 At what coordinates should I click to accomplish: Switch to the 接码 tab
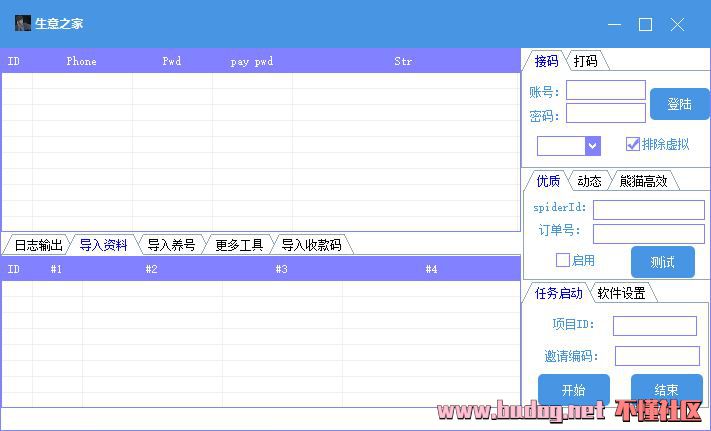546,61
